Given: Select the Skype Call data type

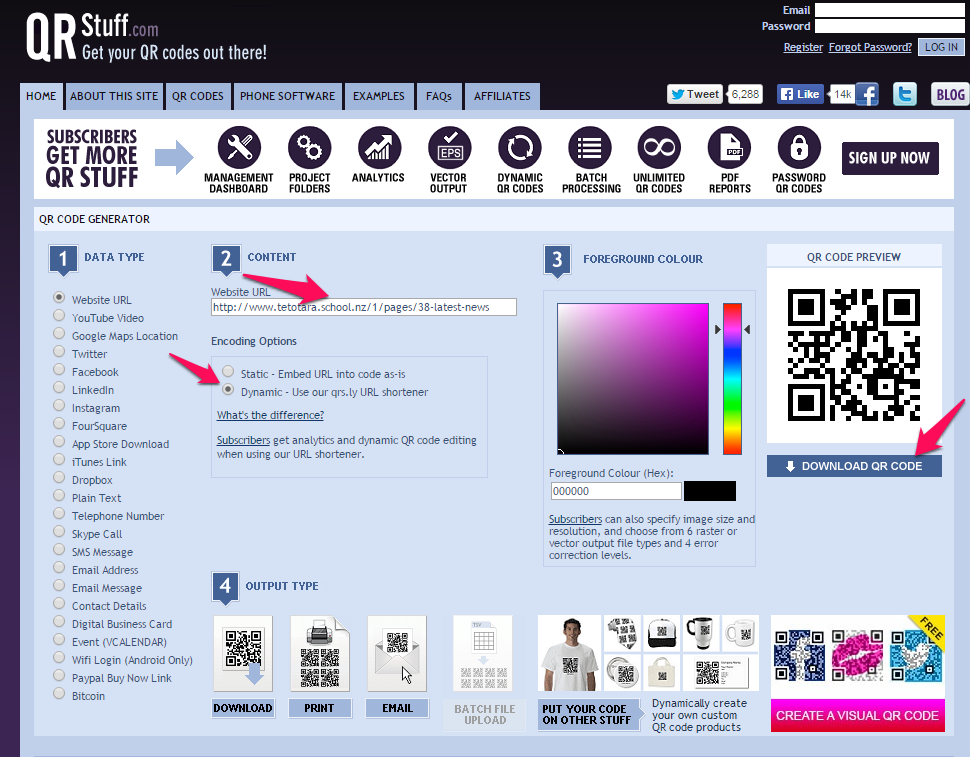Looking at the screenshot, I should click(x=59, y=531).
